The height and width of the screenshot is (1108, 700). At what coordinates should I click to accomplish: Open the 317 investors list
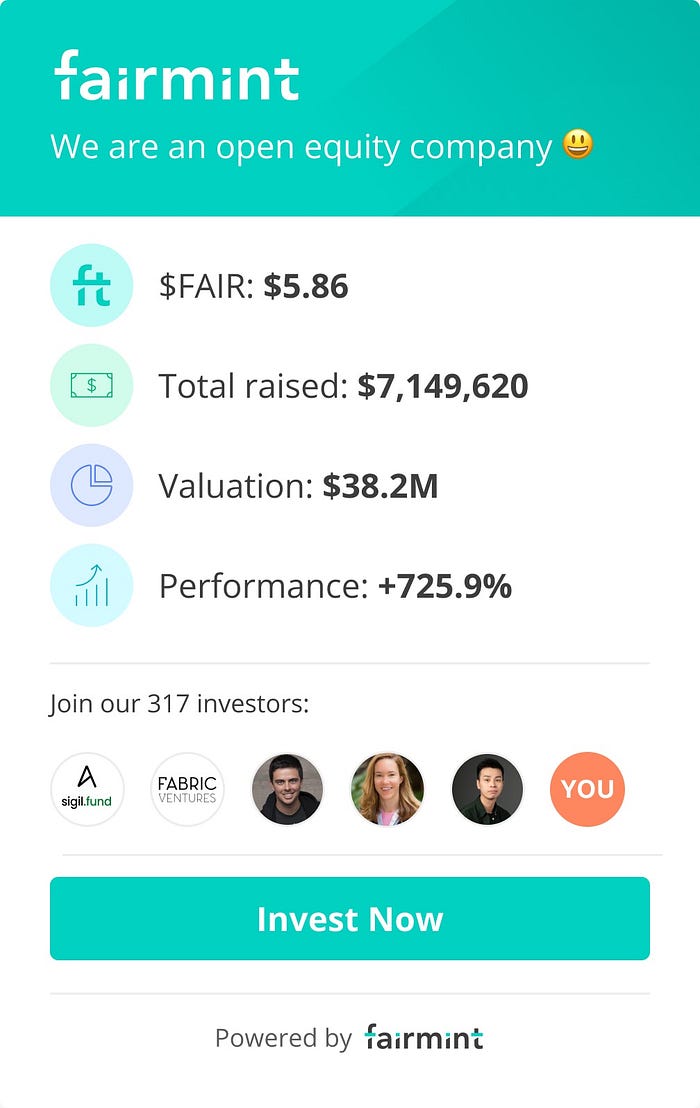click(x=182, y=703)
